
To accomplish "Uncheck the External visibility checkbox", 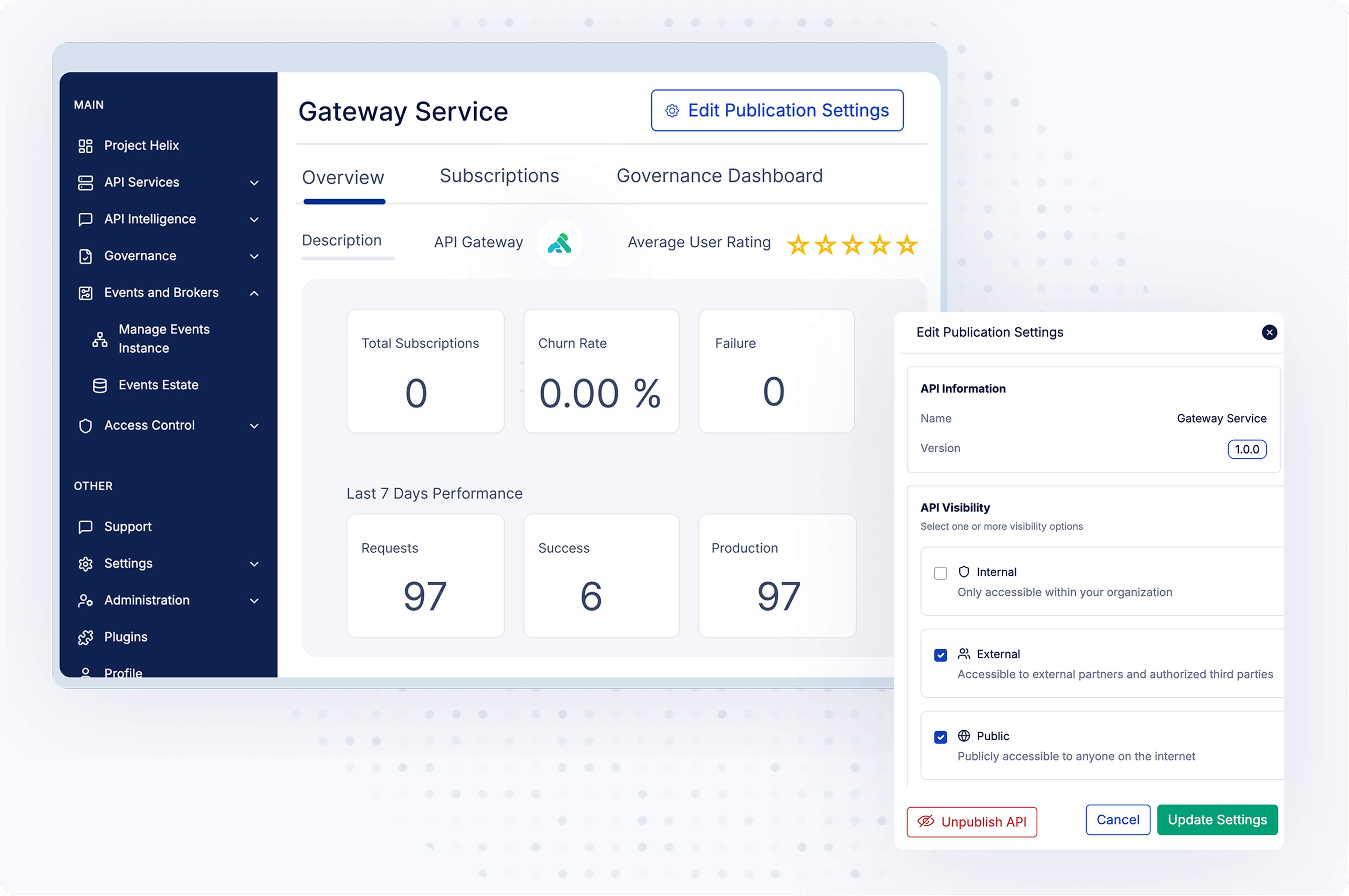I will [940, 655].
